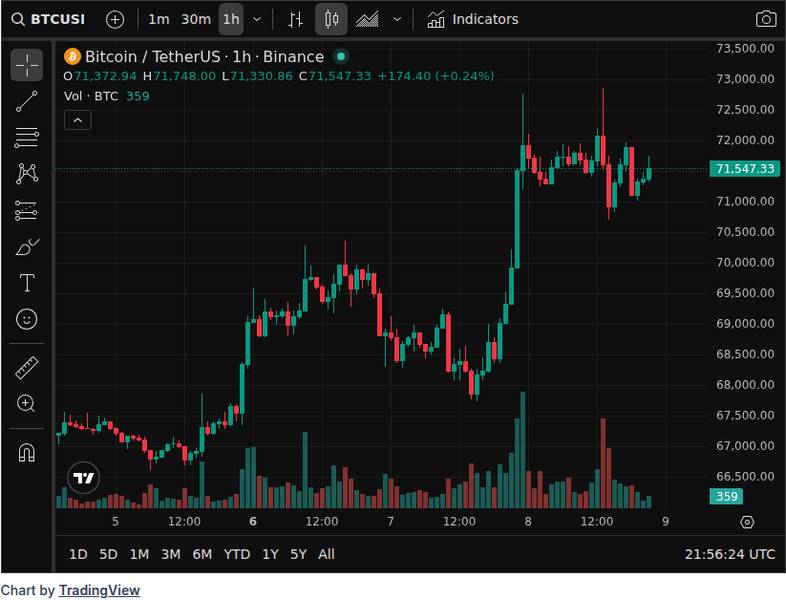Select the 1h timeframe

pos(231,20)
